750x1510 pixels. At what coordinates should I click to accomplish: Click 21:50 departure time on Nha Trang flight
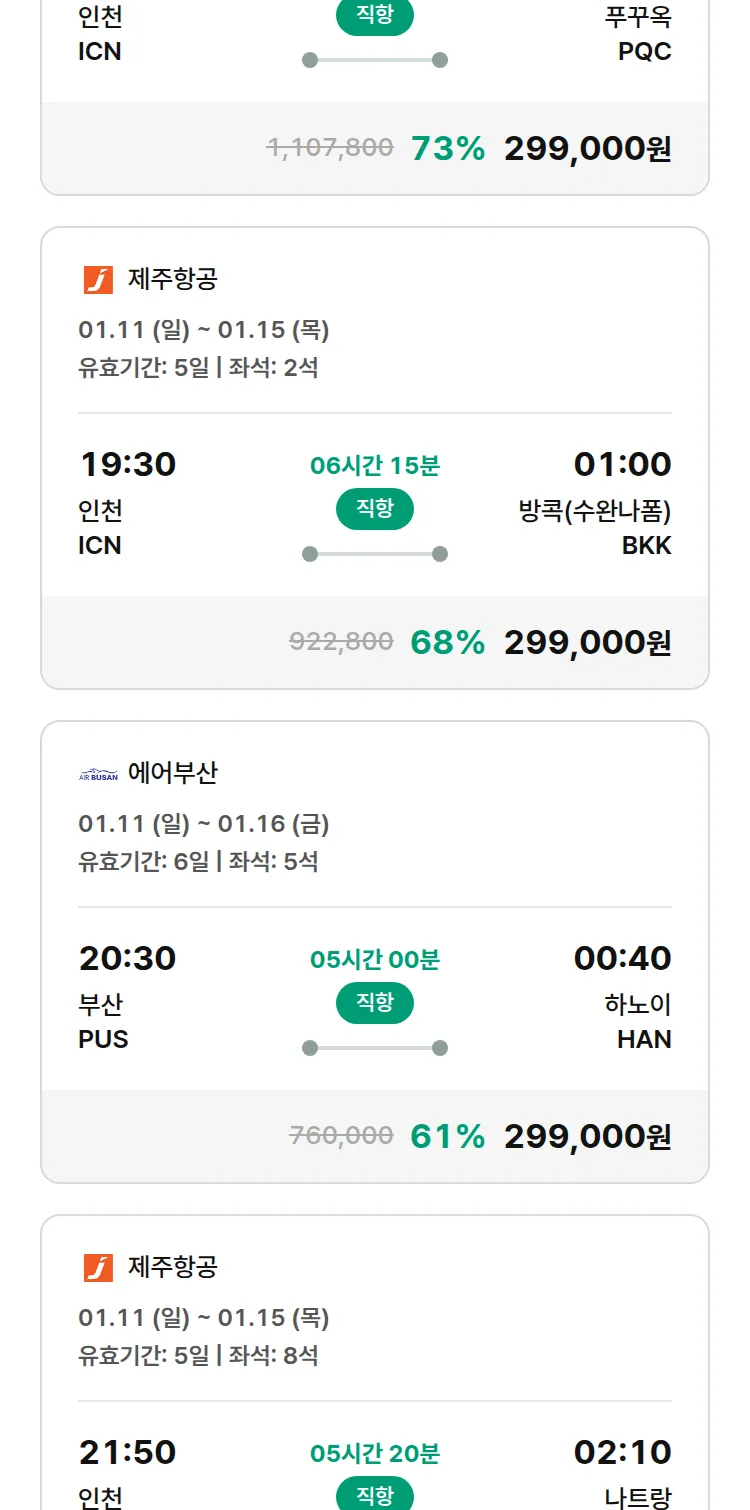click(x=127, y=1452)
